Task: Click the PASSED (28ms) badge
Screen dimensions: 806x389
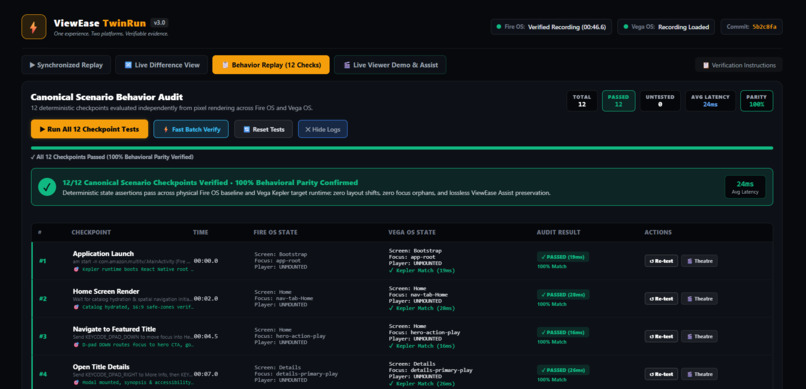Action: click(563, 294)
